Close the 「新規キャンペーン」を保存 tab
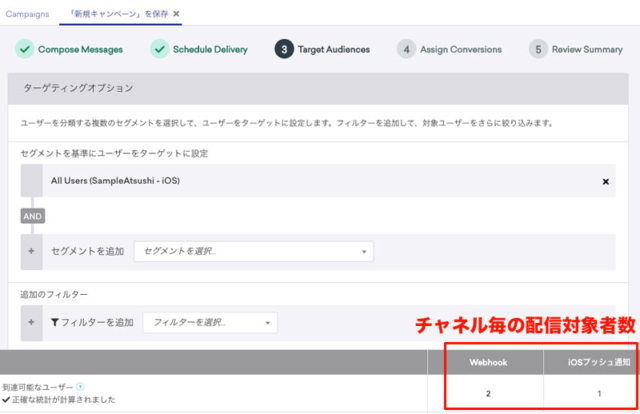The image size is (640, 414). [x=177, y=14]
